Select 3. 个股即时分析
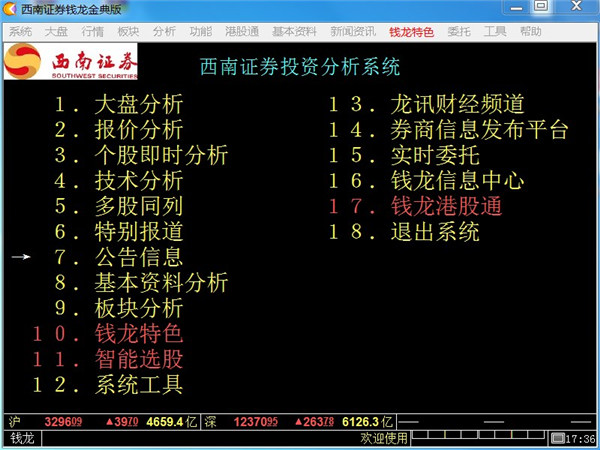 click(141, 155)
